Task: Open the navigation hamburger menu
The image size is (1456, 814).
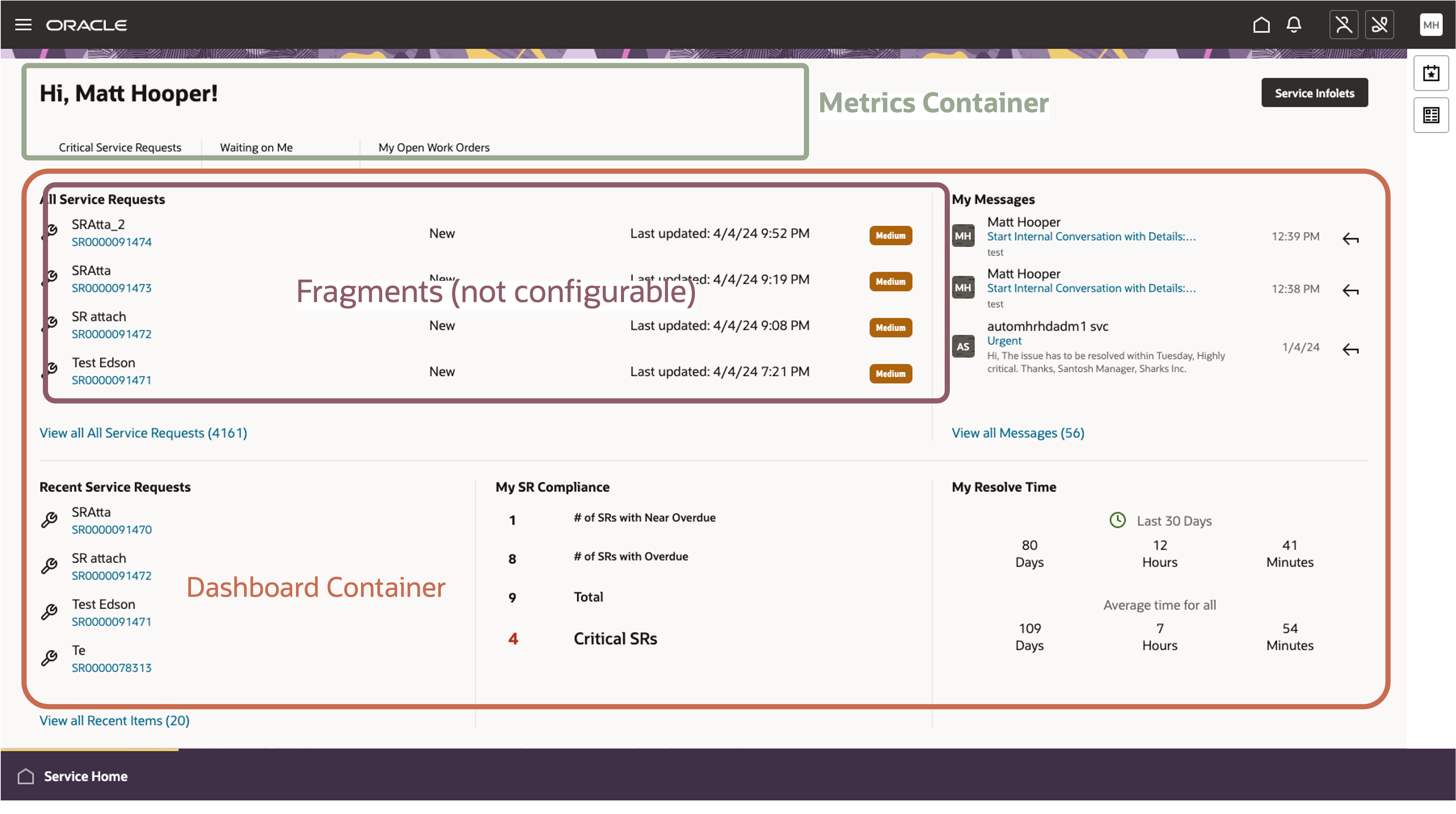Action: tap(23, 24)
